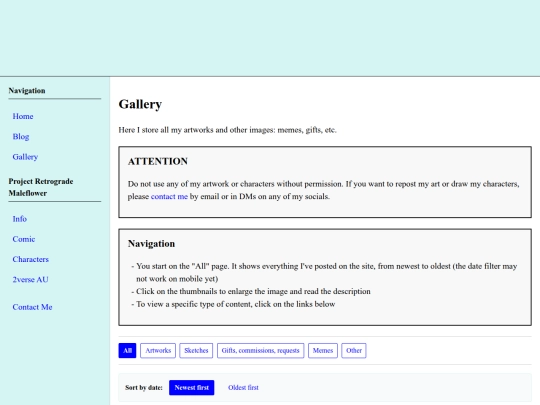
Task: Follow the 'contact me' link in ATTENTION box
Action: click(x=169, y=197)
